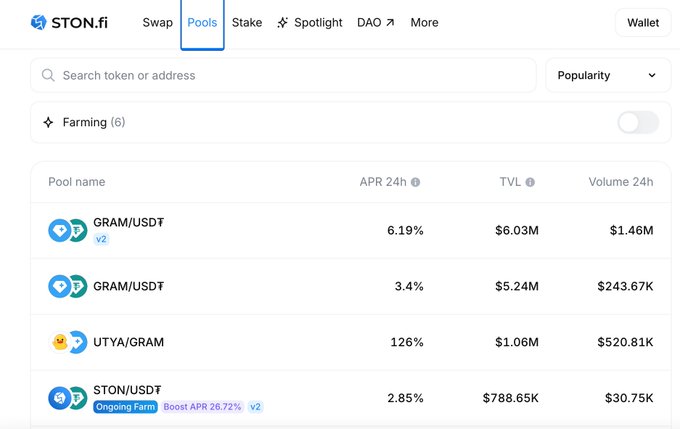This screenshot has height=429, width=680.
Task: Toggle the Farming filter switch
Action: coord(638,122)
